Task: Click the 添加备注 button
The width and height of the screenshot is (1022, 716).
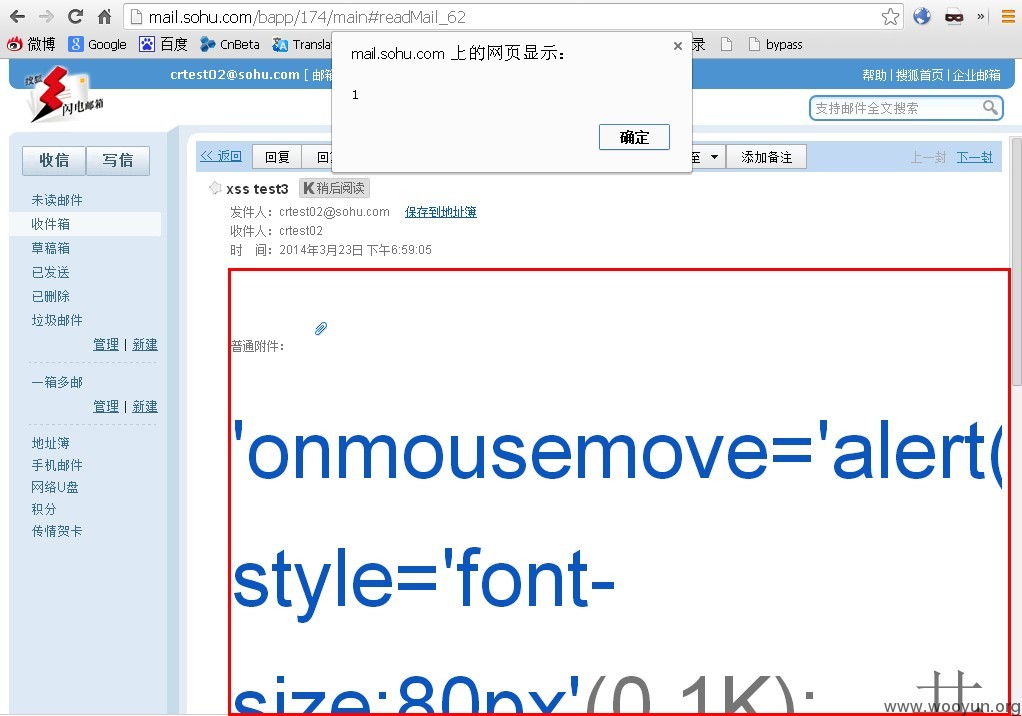Action: tap(766, 157)
